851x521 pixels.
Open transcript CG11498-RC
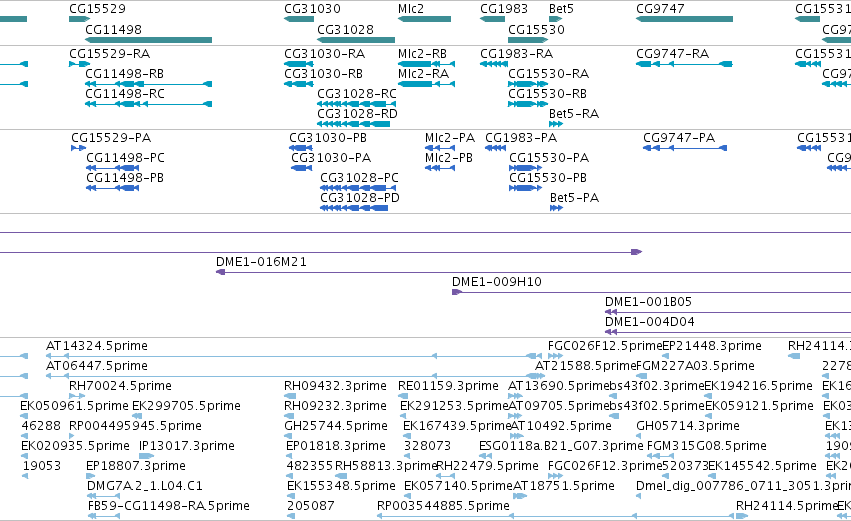(125, 94)
